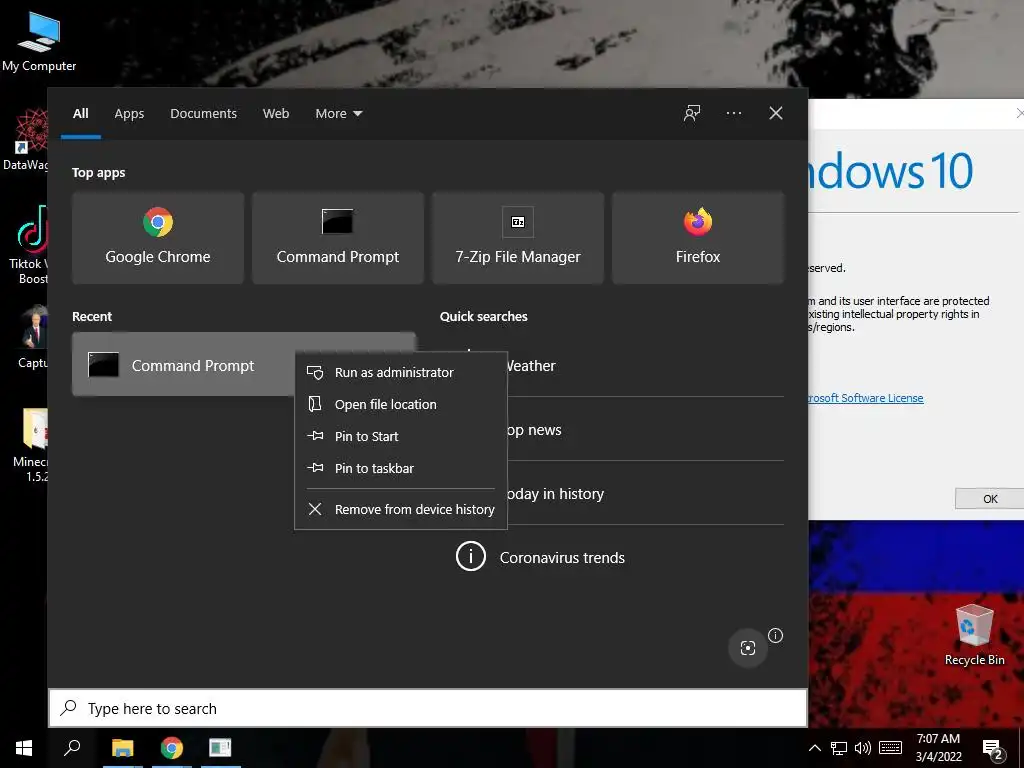Launch Command Prompt tile in Top apps
1024x768 pixels.
(338, 238)
